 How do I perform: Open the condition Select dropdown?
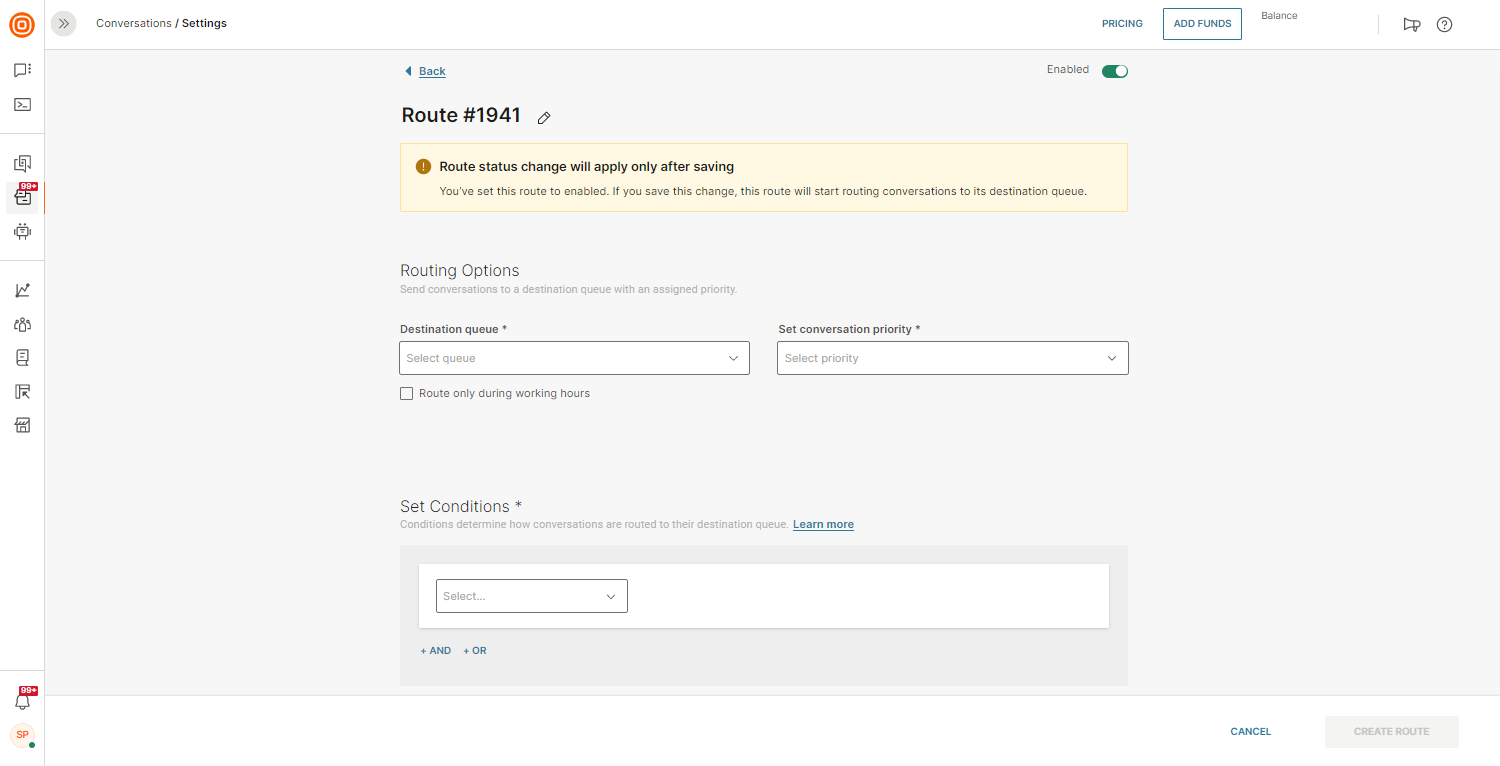(x=531, y=596)
